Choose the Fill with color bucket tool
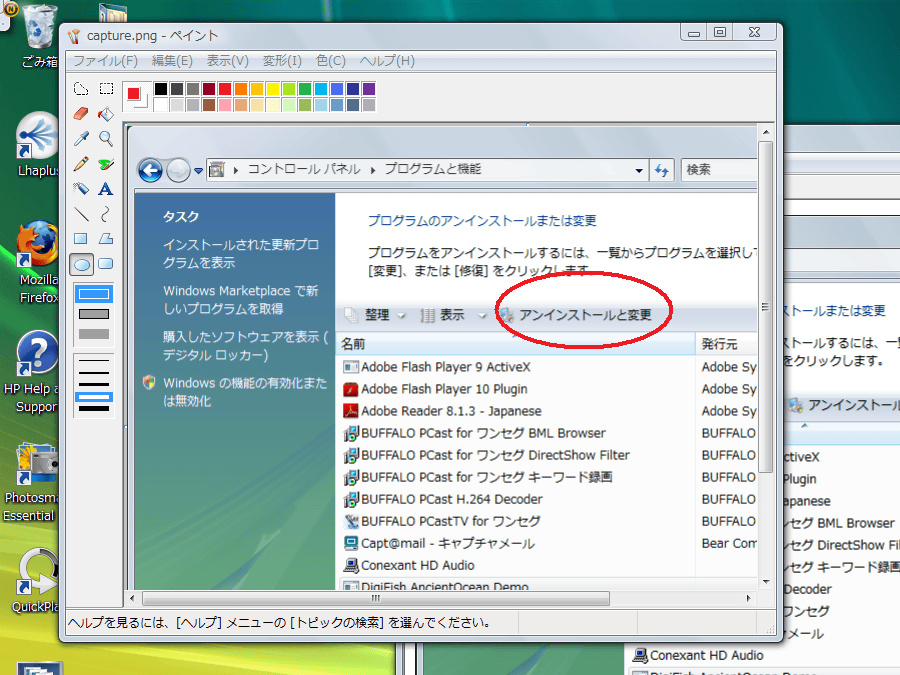 106,114
